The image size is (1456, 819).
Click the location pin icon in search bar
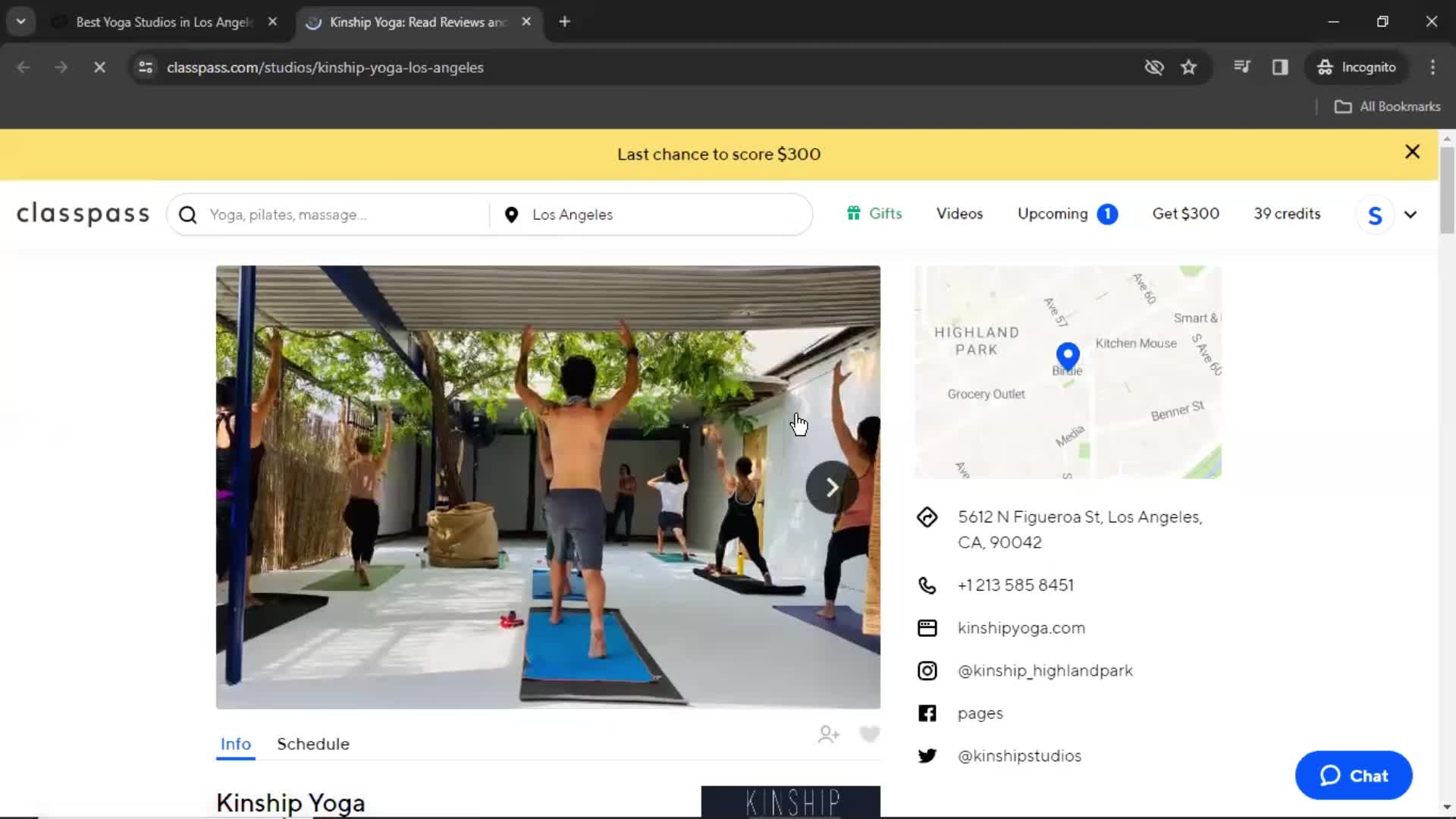[511, 215]
